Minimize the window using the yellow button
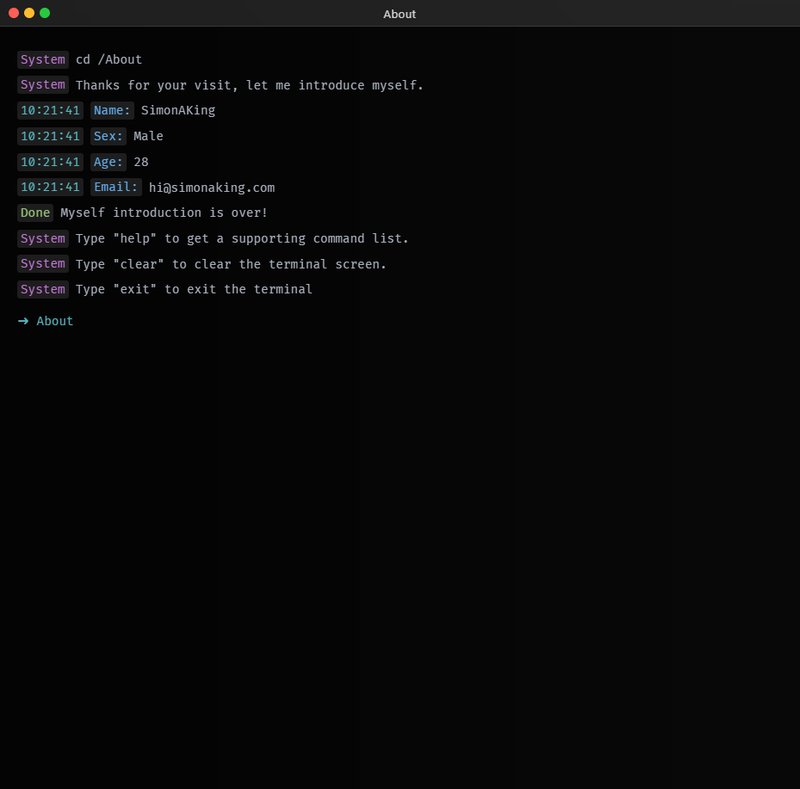Viewport: 800px width, 789px height. coord(30,13)
